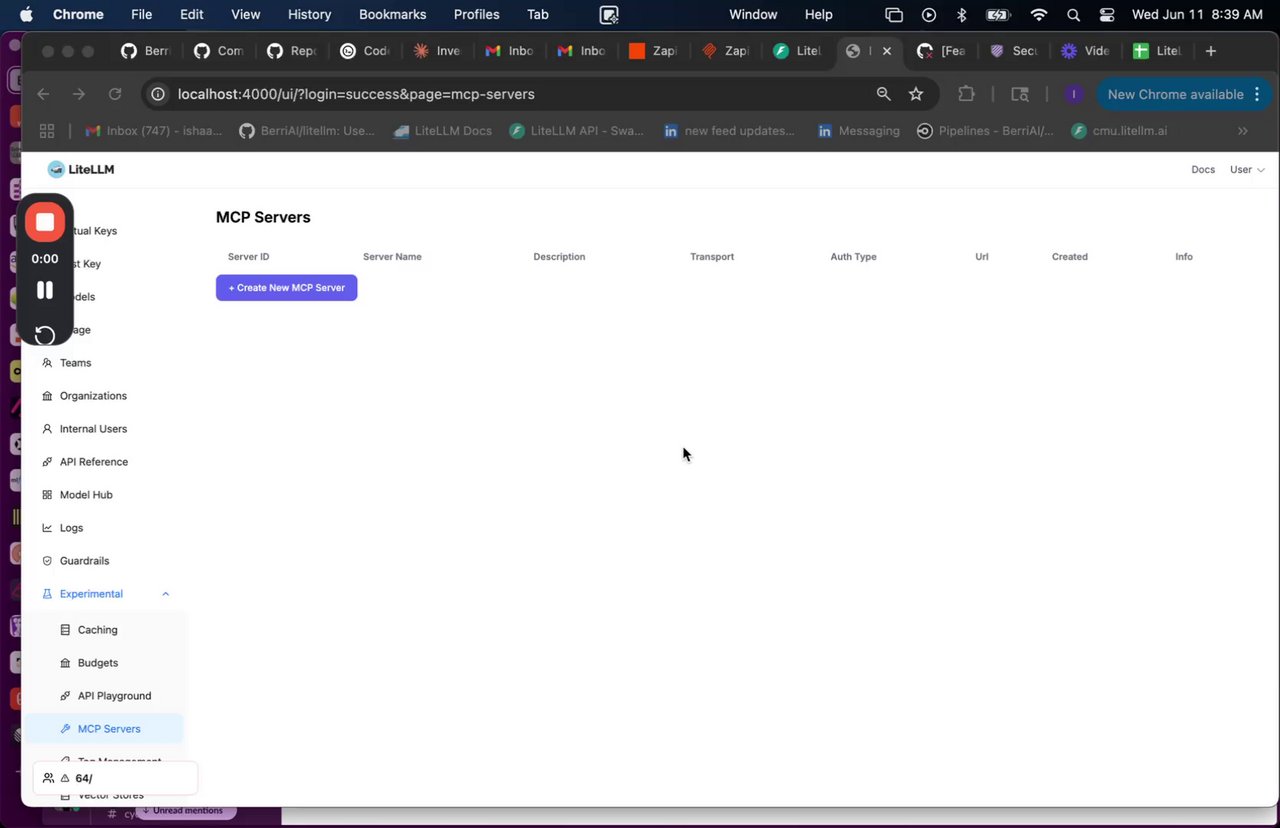Restart the recording with the circular arrow
Viewport: 1280px width, 828px height.
(x=45, y=335)
